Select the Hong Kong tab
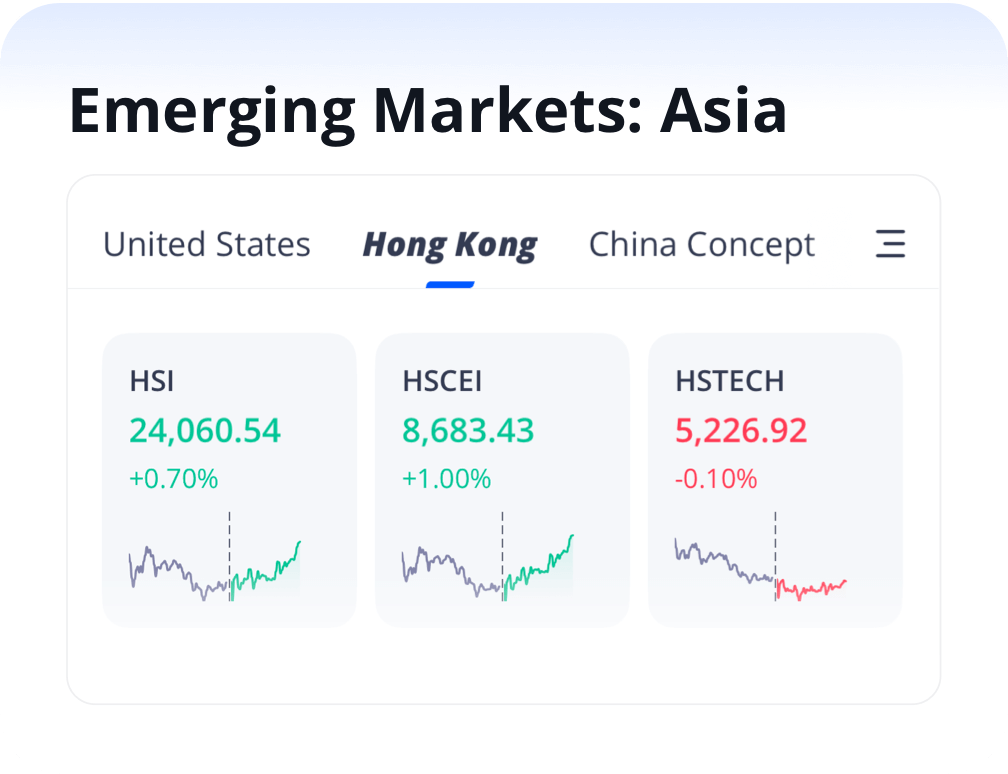Image resolution: width=1008 pixels, height=774 pixels. click(x=450, y=245)
